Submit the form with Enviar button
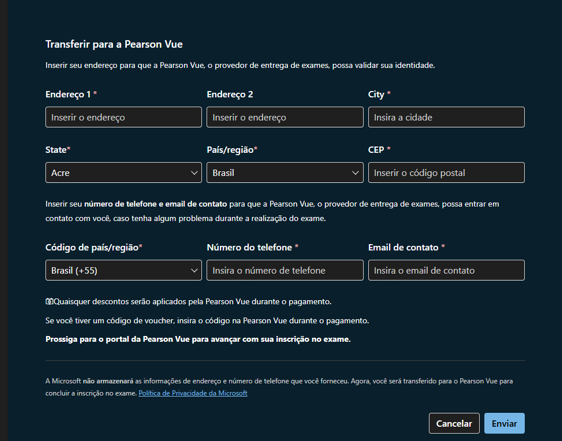Screen dimensions: 562x441 click(x=504, y=423)
